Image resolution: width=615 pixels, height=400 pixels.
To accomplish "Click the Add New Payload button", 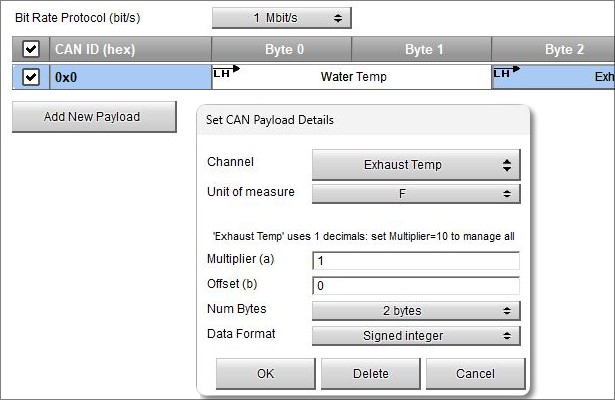I will click(92, 117).
